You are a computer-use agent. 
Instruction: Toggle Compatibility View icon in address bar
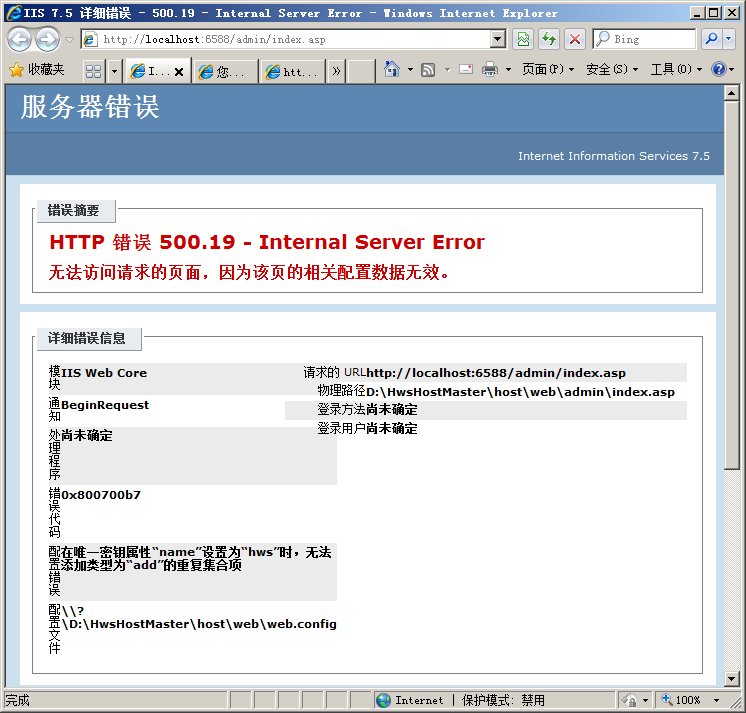(523, 39)
